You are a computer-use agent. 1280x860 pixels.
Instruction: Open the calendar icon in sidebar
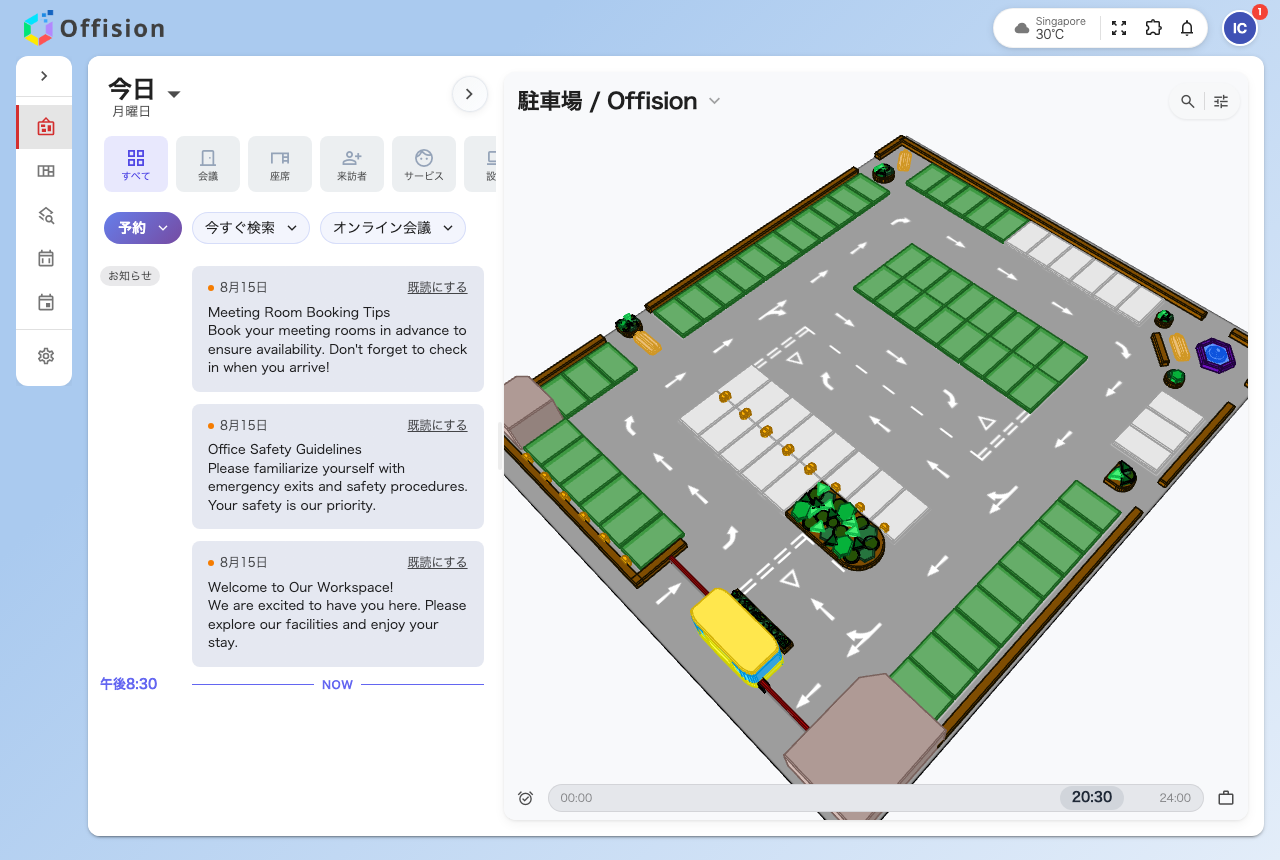point(45,258)
